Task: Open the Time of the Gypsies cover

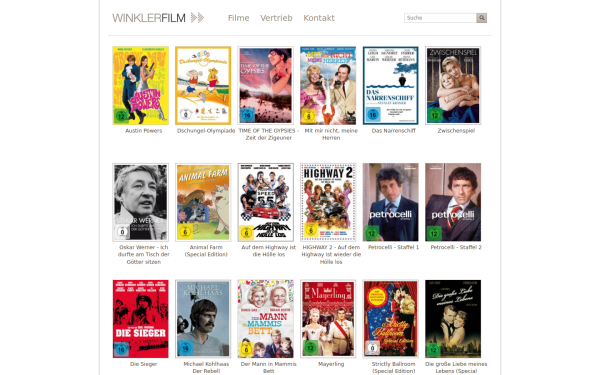Action: point(266,85)
